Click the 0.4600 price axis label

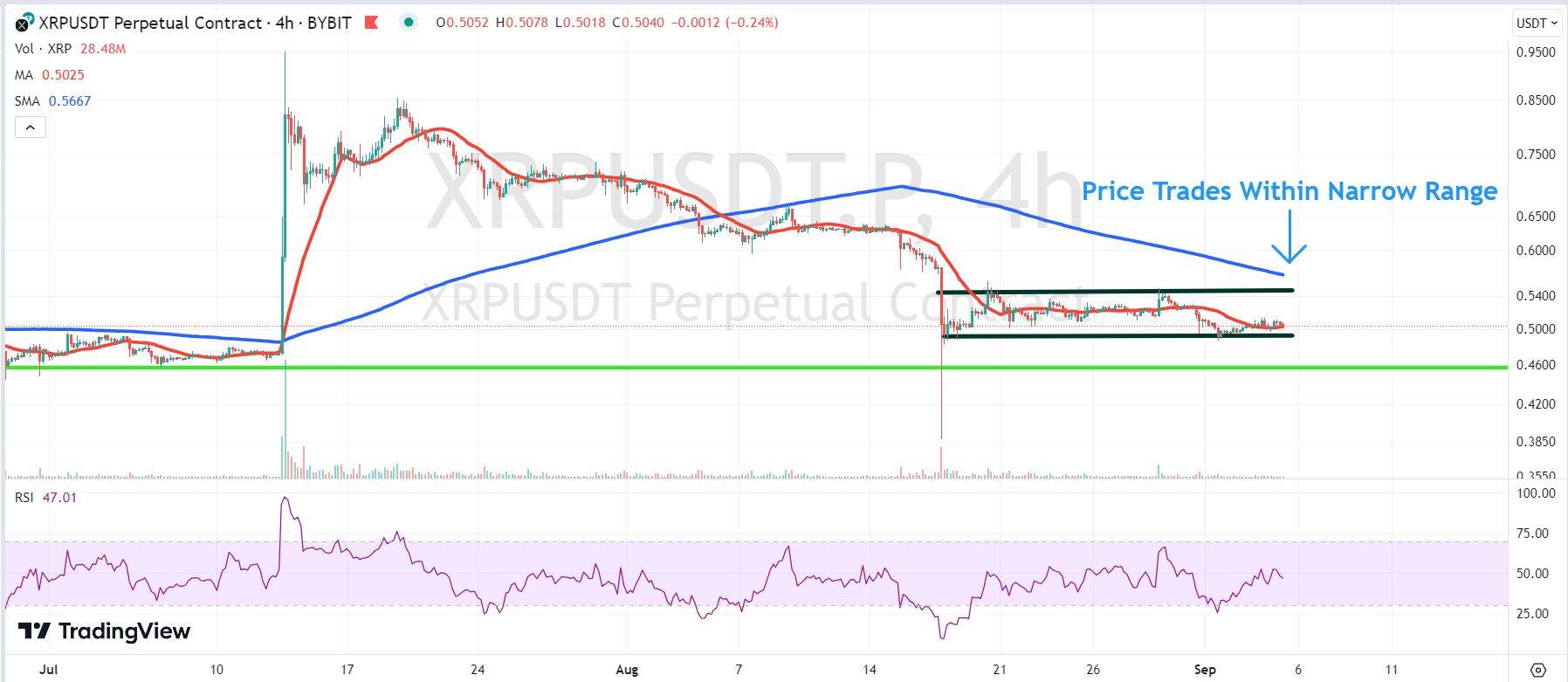1536,365
